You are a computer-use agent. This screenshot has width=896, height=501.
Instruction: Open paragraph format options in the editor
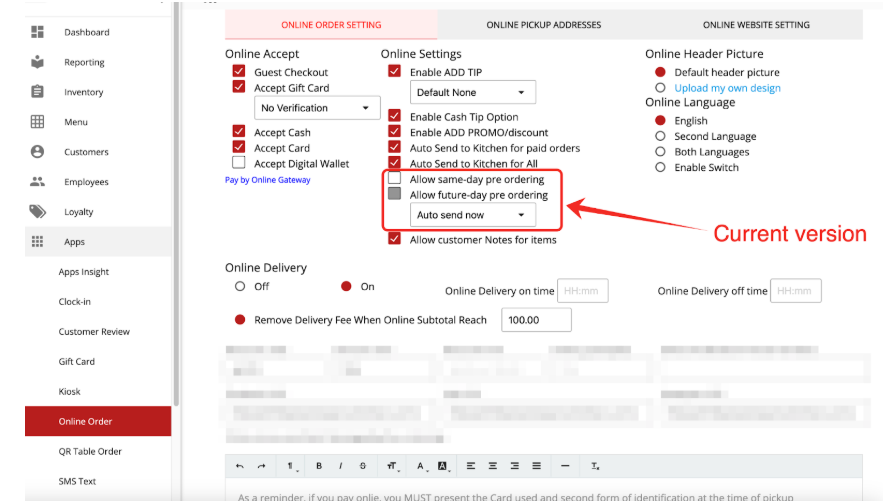pyautogui.click(x=291, y=466)
